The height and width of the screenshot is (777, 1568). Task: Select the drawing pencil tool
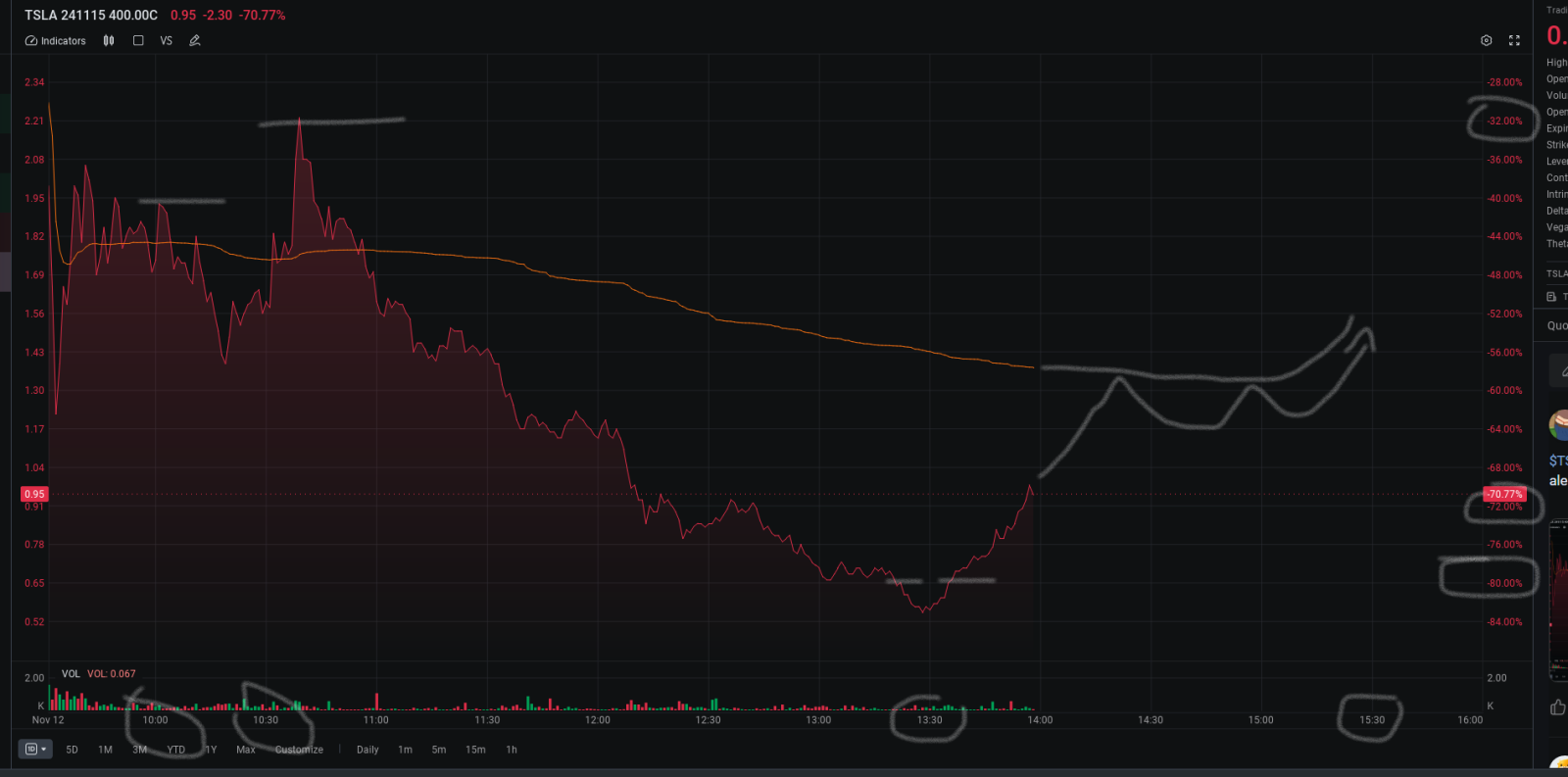[x=195, y=41]
